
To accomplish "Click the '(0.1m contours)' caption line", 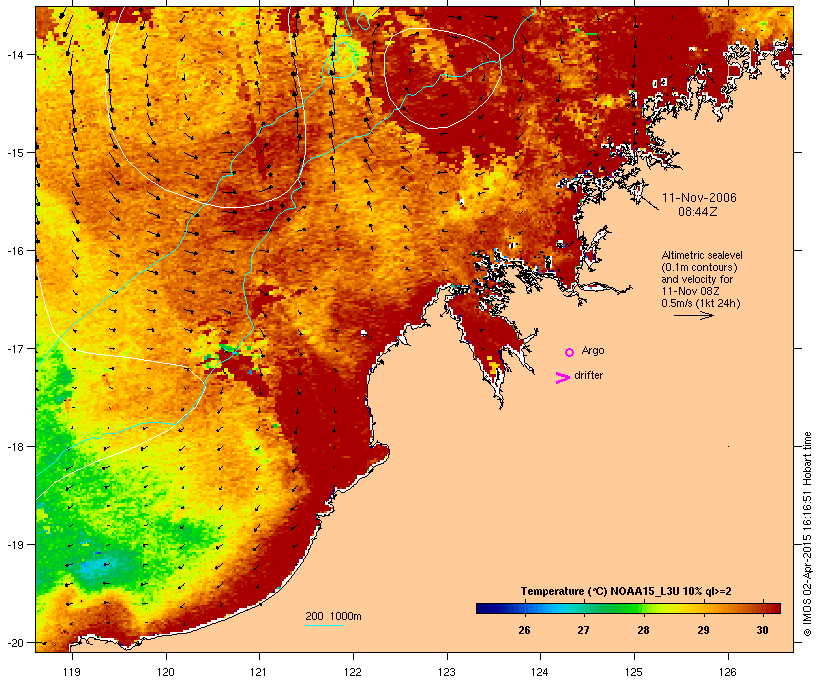I will click(699, 267).
